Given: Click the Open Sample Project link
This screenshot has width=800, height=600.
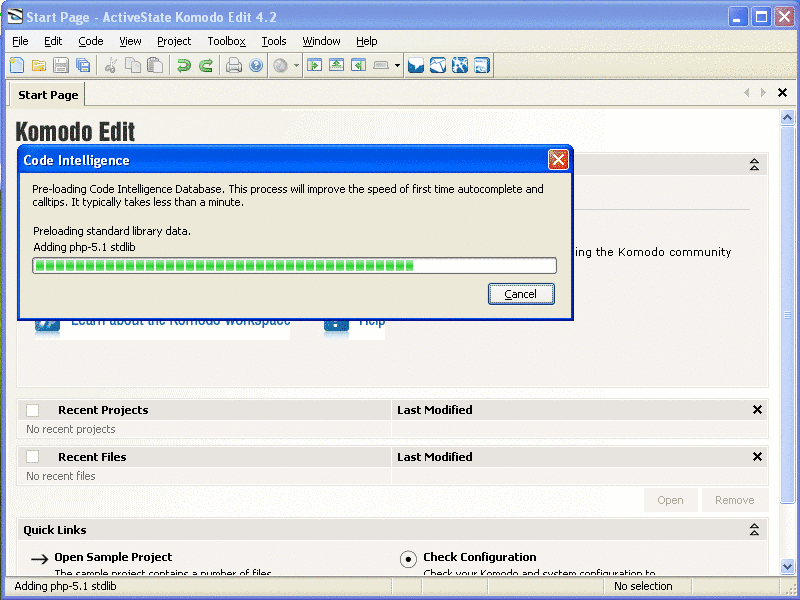Looking at the screenshot, I should pos(112,557).
